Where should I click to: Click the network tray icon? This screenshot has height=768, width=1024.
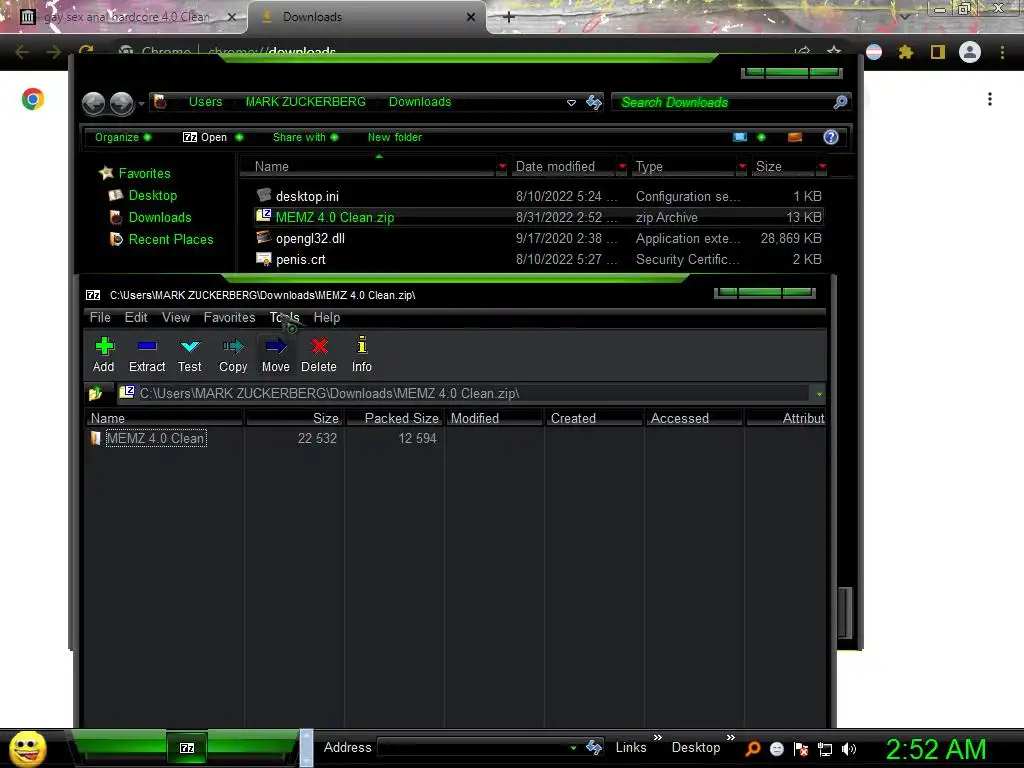825,749
